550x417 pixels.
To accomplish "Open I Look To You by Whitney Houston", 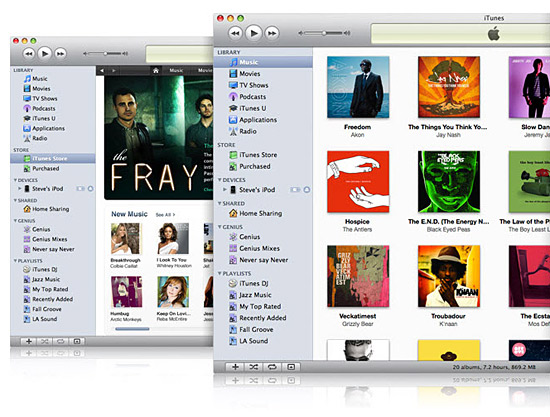I will [173, 239].
